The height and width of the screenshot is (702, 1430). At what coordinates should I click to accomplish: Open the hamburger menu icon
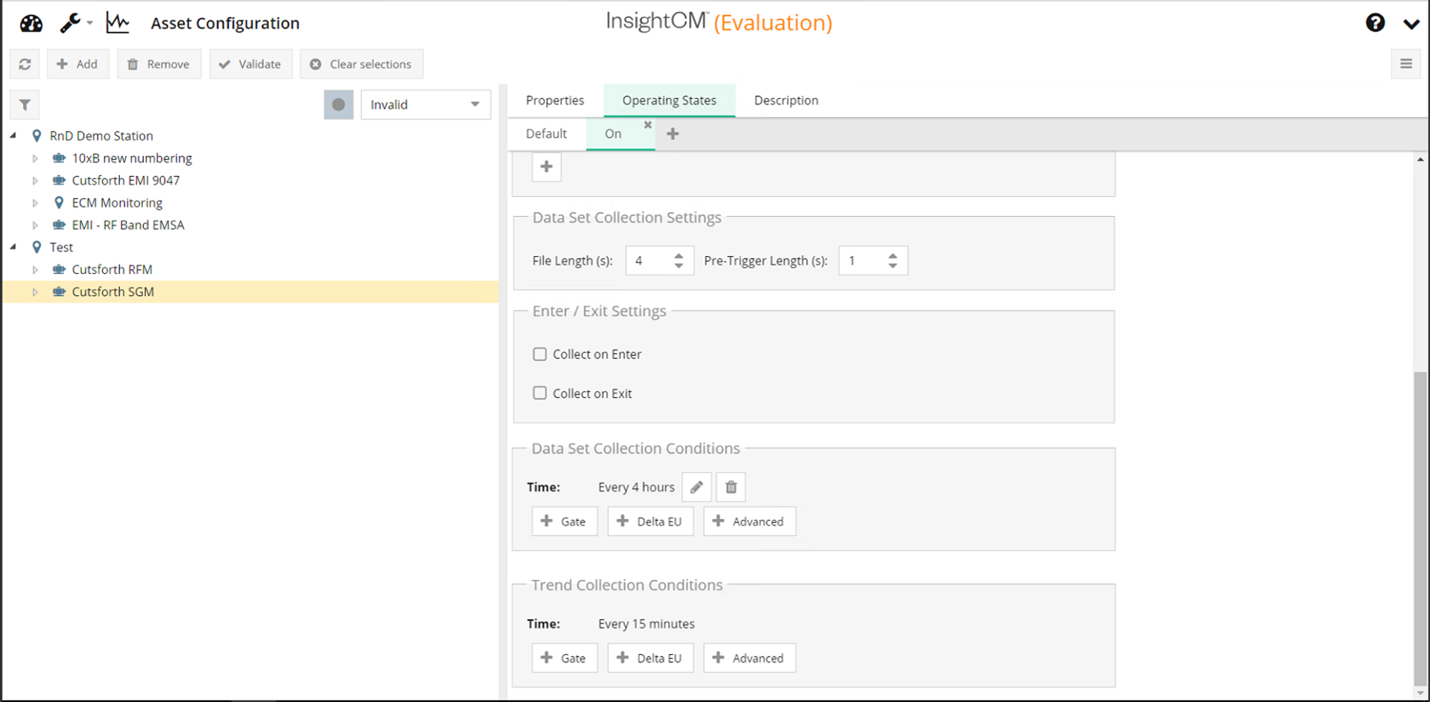point(1406,64)
